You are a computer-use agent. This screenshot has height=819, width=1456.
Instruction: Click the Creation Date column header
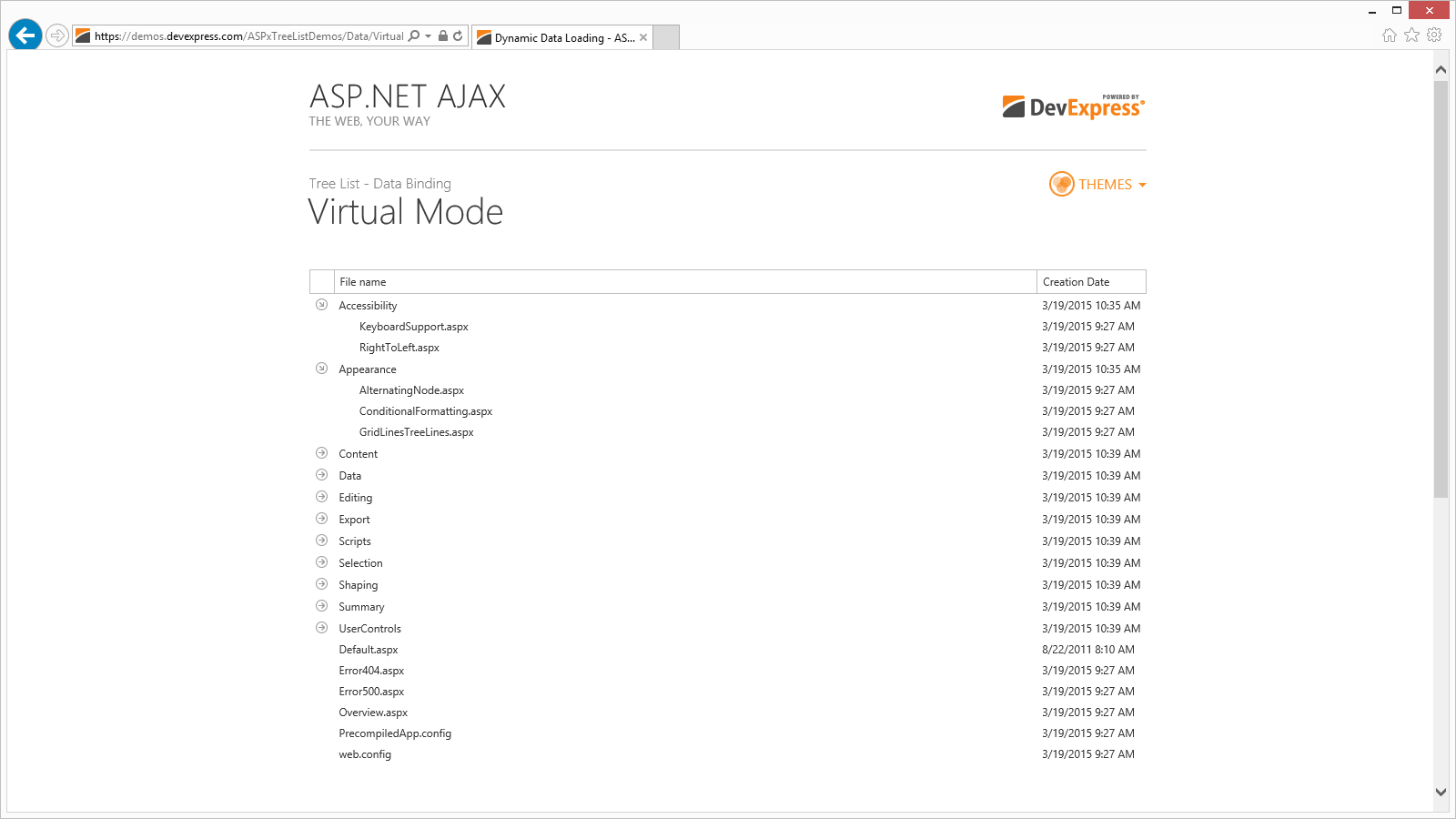1091,282
